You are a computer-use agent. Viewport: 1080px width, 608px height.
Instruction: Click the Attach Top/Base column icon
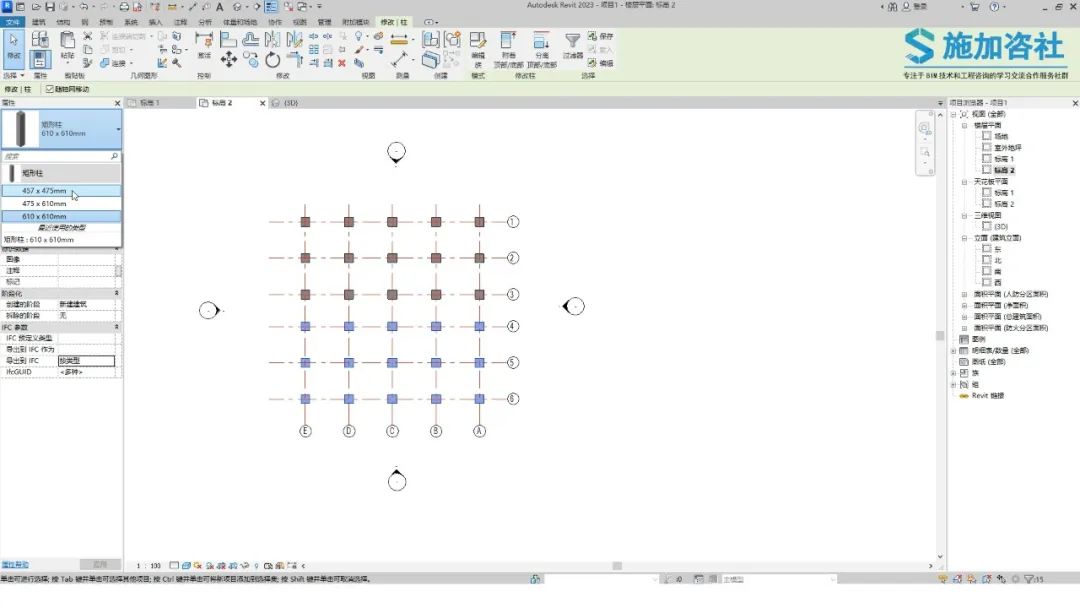click(508, 41)
